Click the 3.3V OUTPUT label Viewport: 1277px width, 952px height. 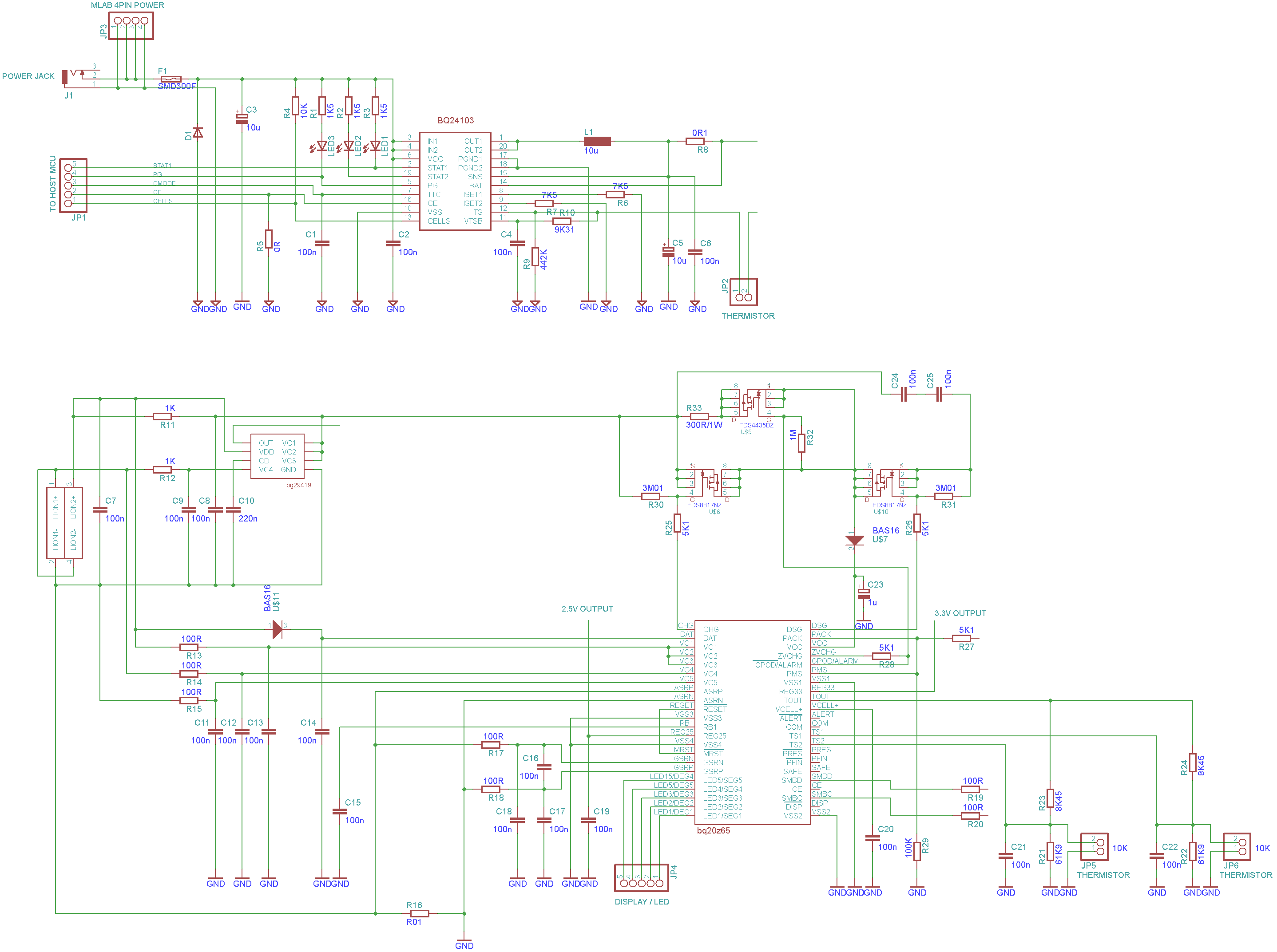(960, 613)
